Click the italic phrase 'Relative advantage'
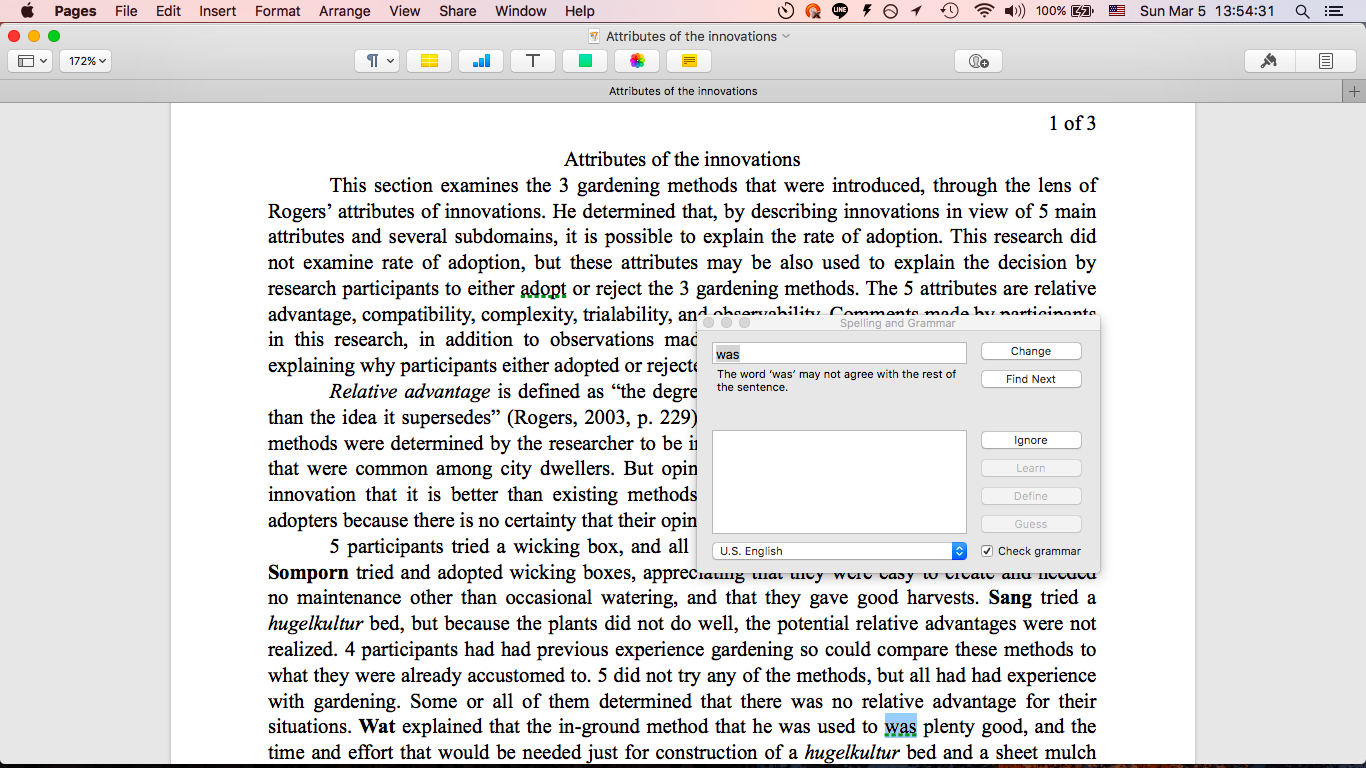1366x768 pixels. (x=410, y=392)
